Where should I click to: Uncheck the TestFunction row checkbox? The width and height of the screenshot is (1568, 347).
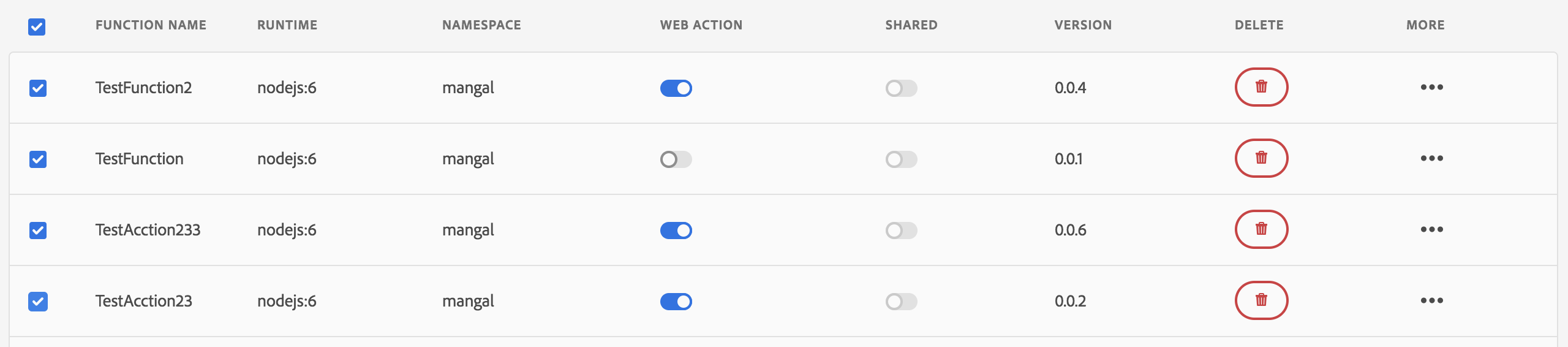(x=38, y=159)
